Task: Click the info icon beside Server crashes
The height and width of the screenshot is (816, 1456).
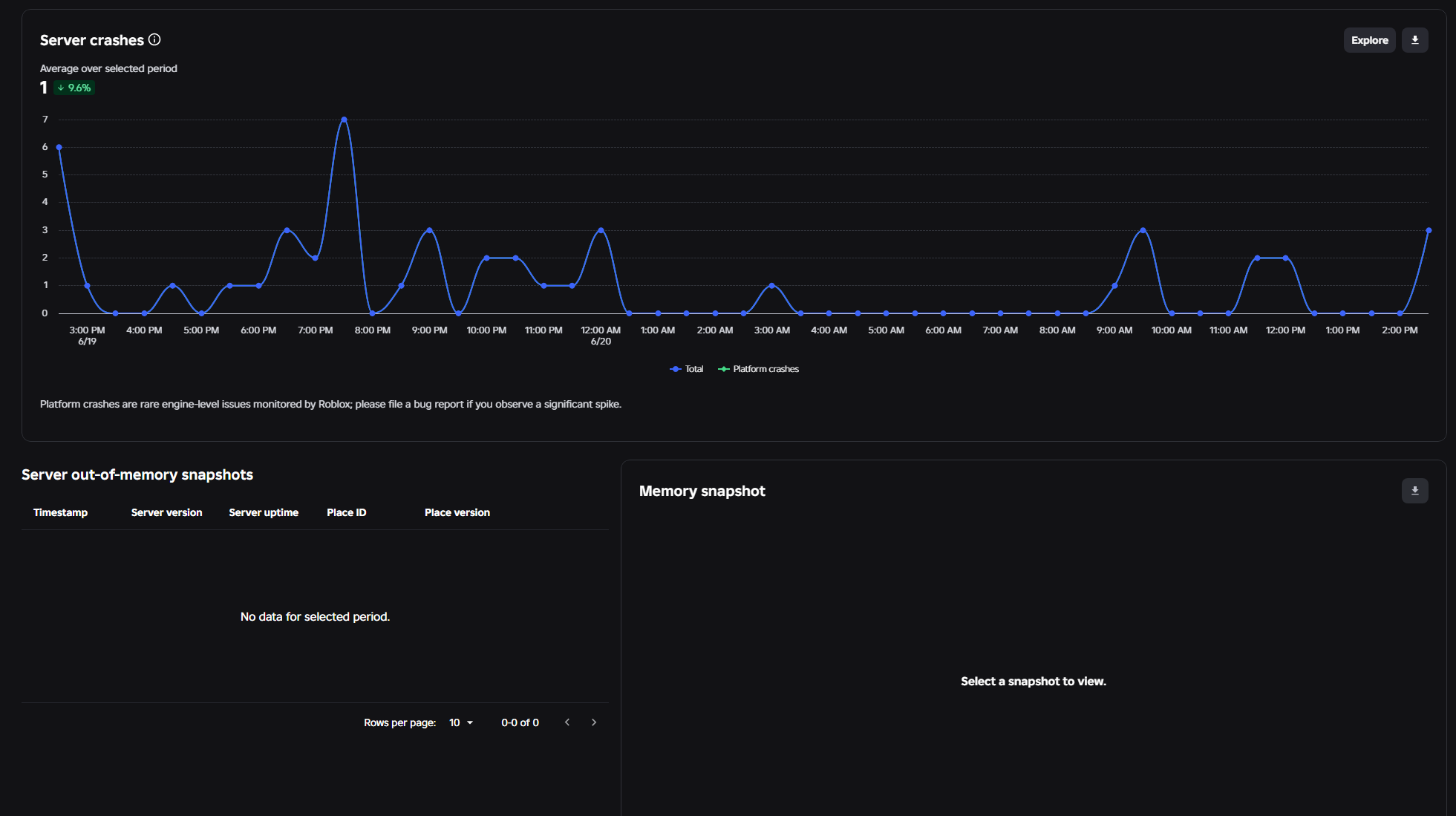Action: pos(154,40)
